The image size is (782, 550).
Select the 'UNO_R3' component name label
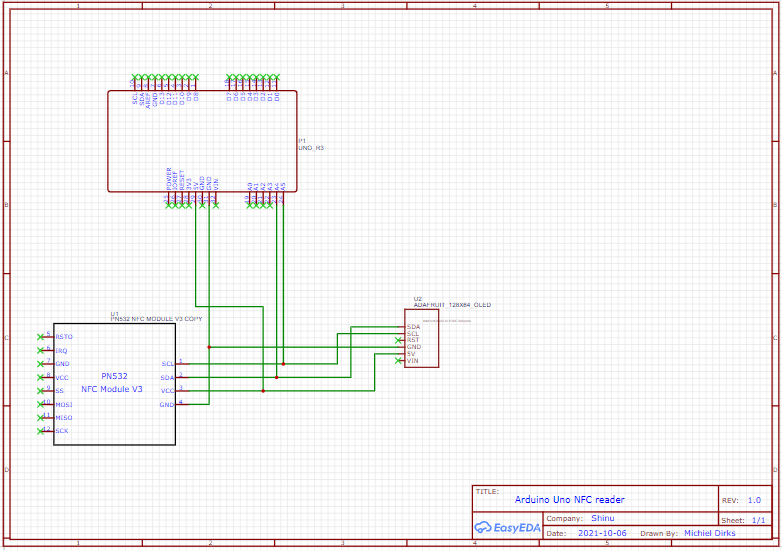point(311,148)
